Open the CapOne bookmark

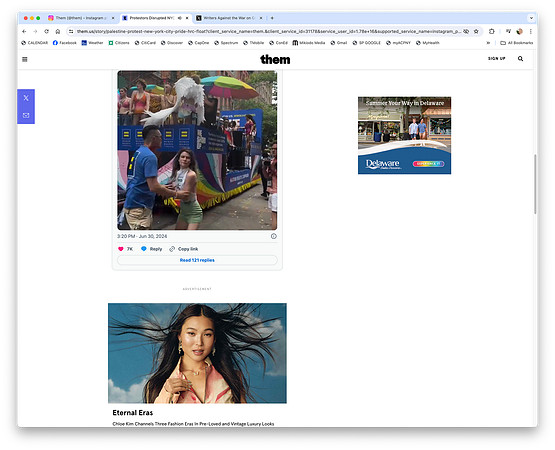click(x=199, y=43)
